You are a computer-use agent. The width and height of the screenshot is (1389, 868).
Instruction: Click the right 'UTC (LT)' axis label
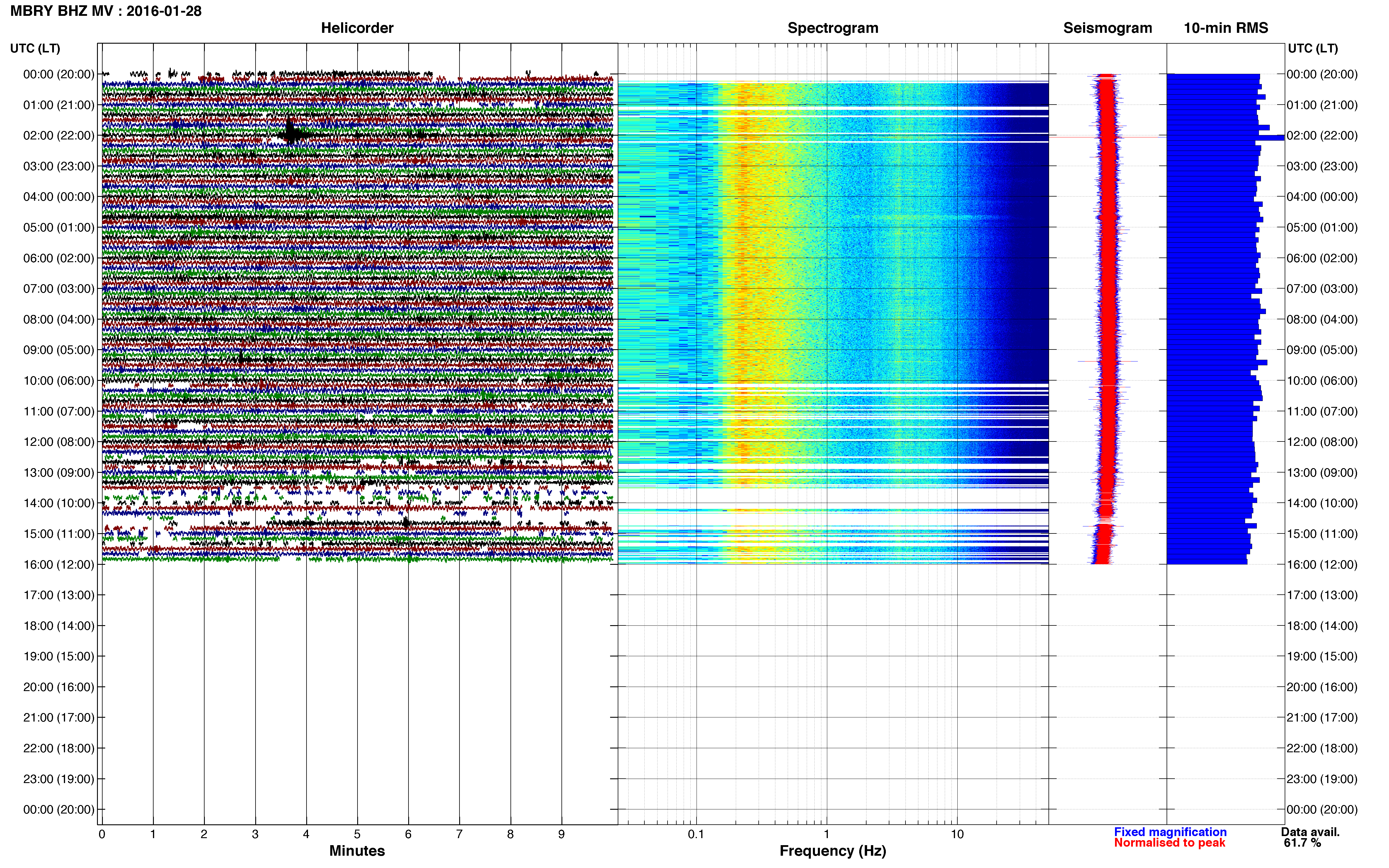(1313, 48)
